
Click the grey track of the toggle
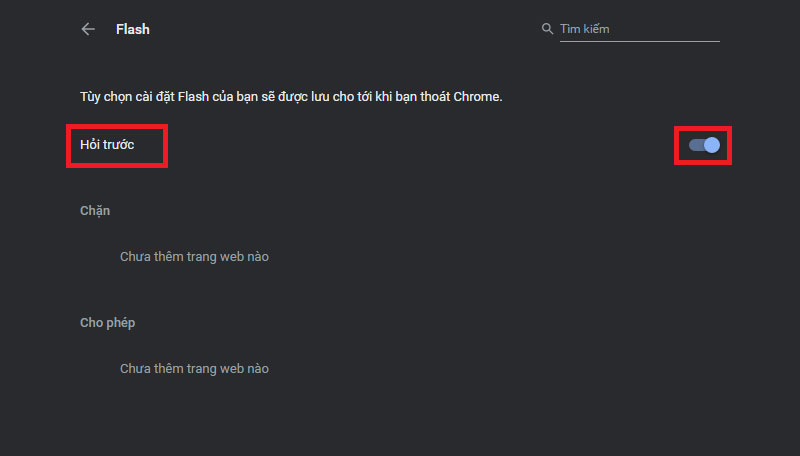point(695,145)
